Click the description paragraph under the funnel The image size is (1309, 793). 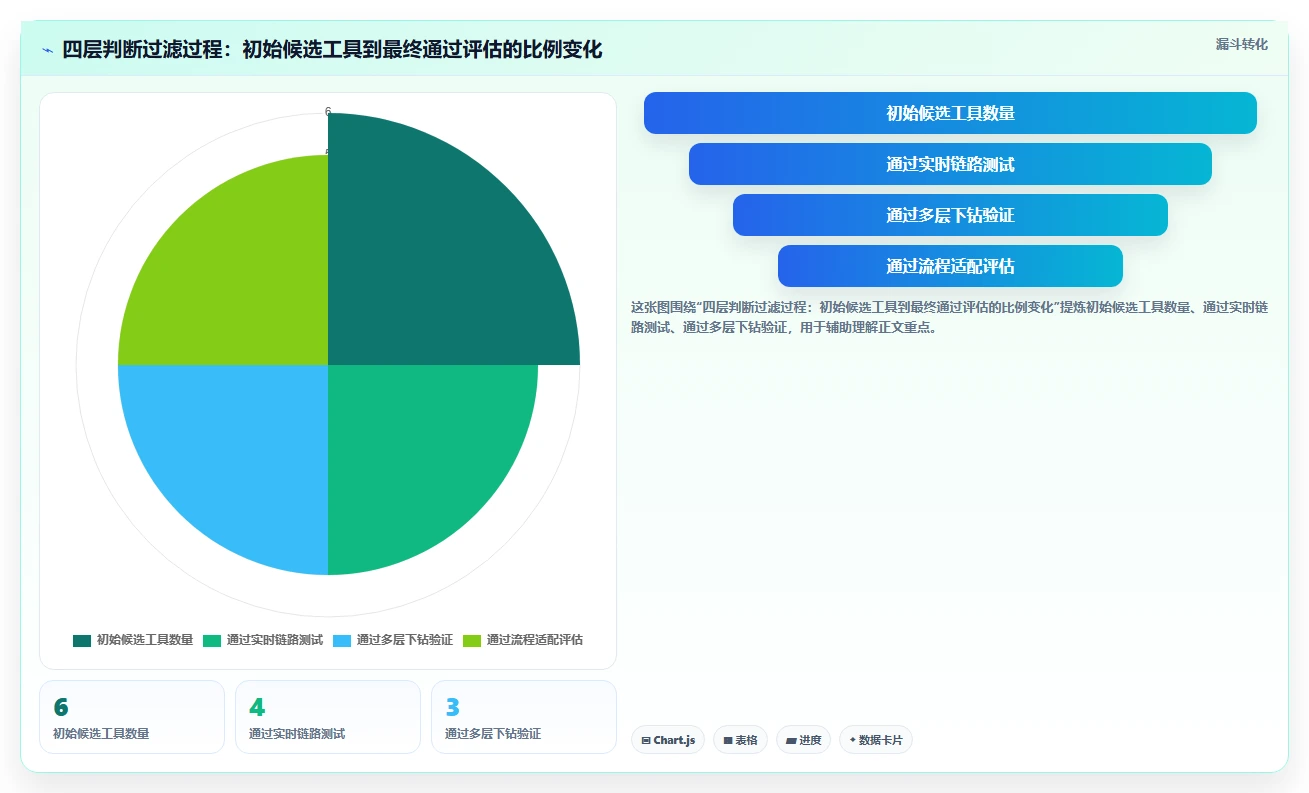coord(949,317)
